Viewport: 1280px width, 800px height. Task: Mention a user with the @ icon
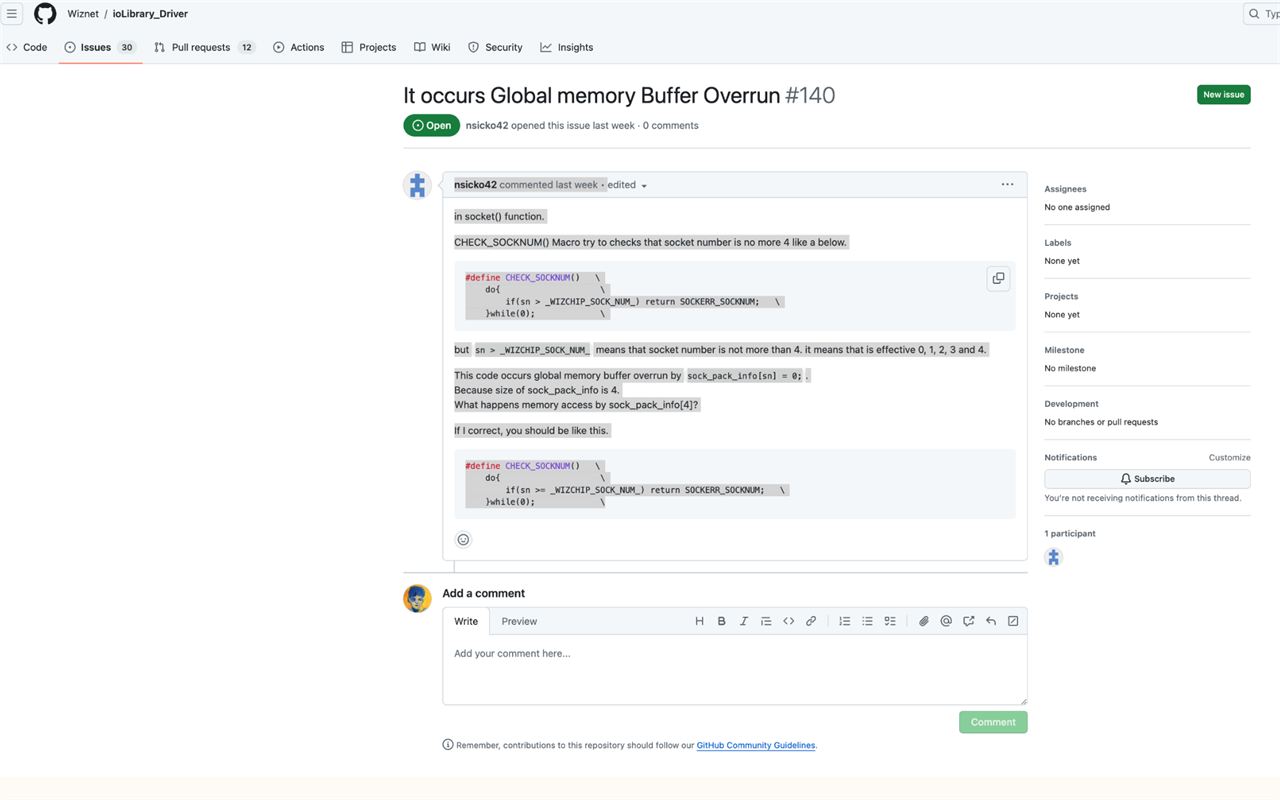pos(946,621)
